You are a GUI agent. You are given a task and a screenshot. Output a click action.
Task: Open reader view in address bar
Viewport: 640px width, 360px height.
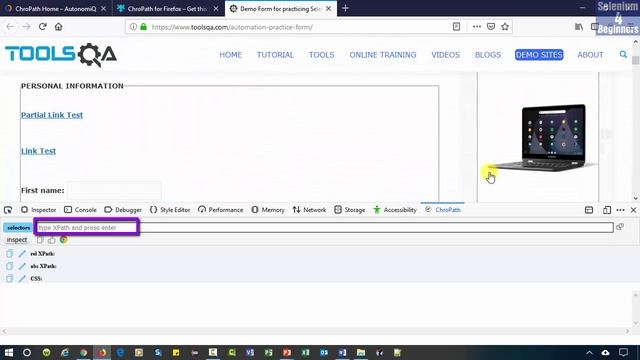point(456,27)
